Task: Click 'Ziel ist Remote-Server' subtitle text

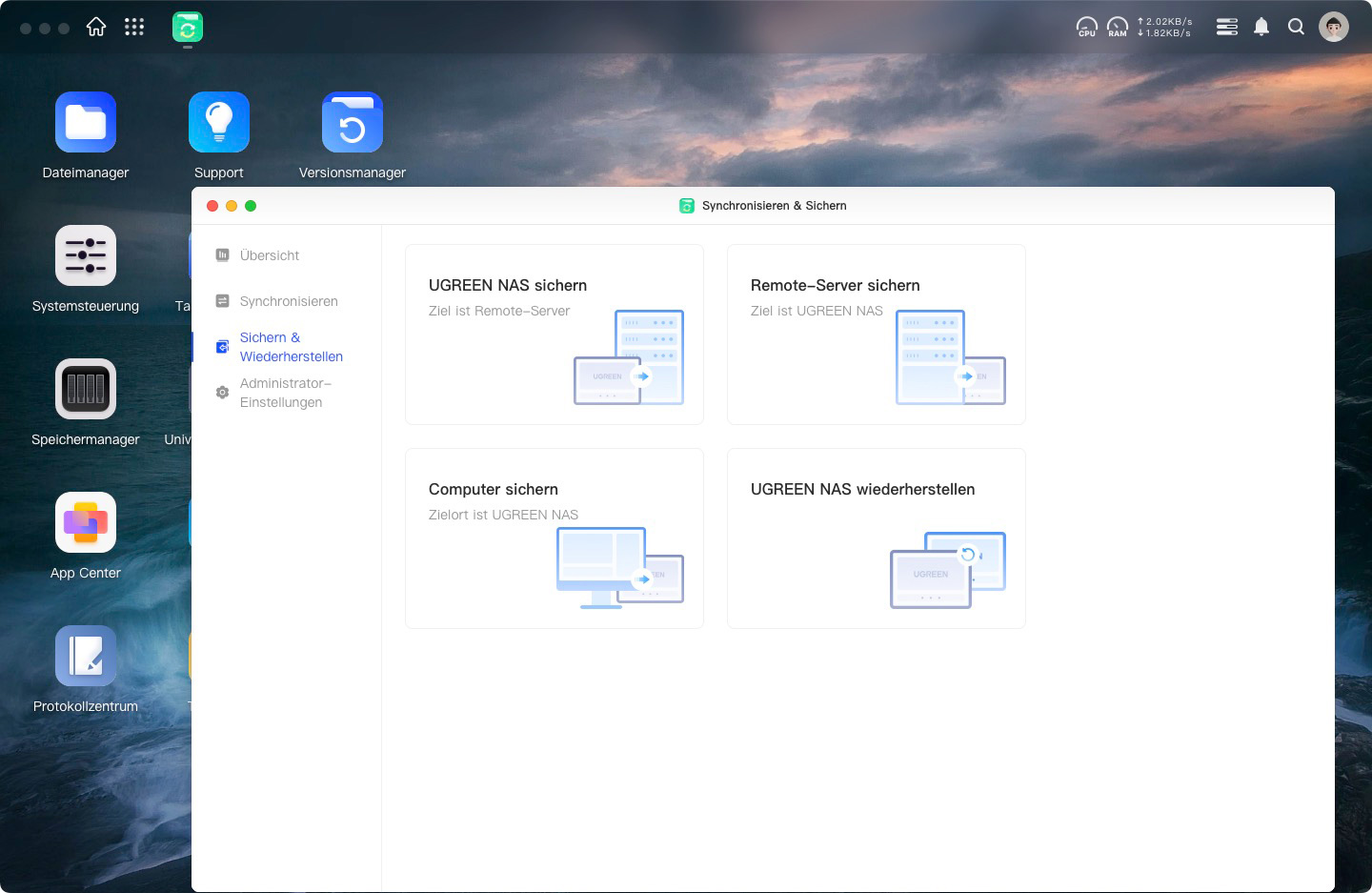Action: click(x=499, y=311)
